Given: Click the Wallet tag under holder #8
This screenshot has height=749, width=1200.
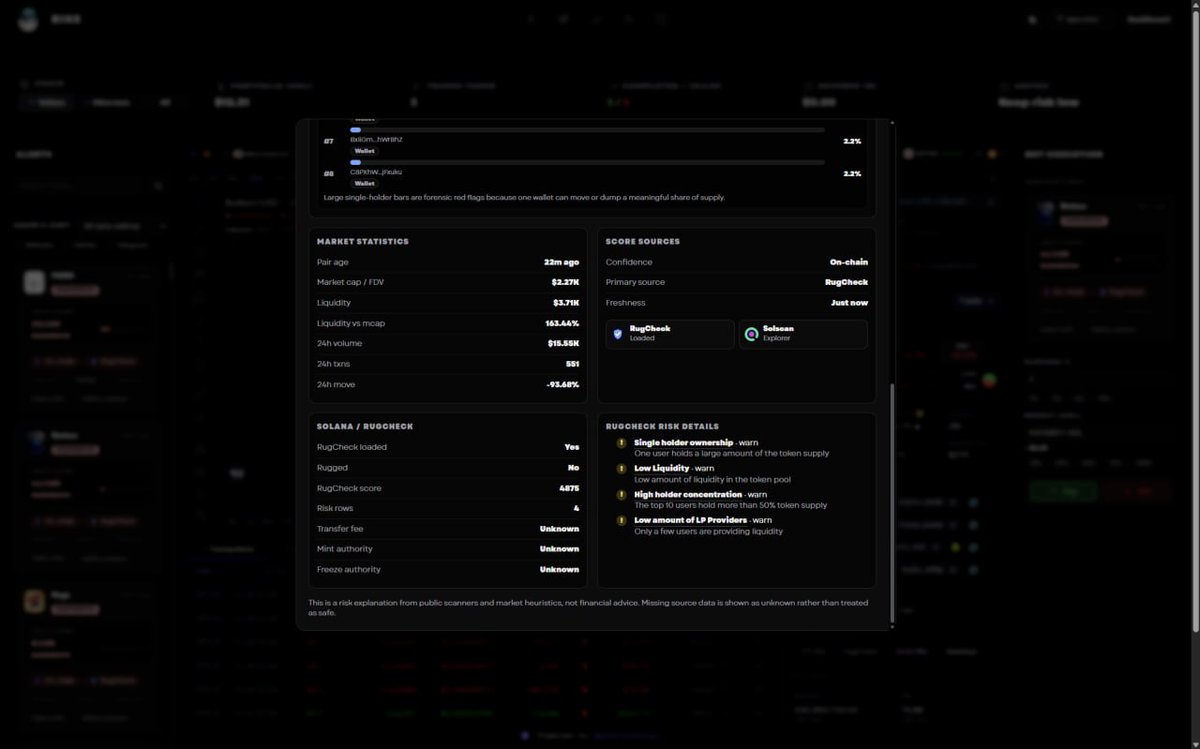Looking at the screenshot, I should 364,183.
